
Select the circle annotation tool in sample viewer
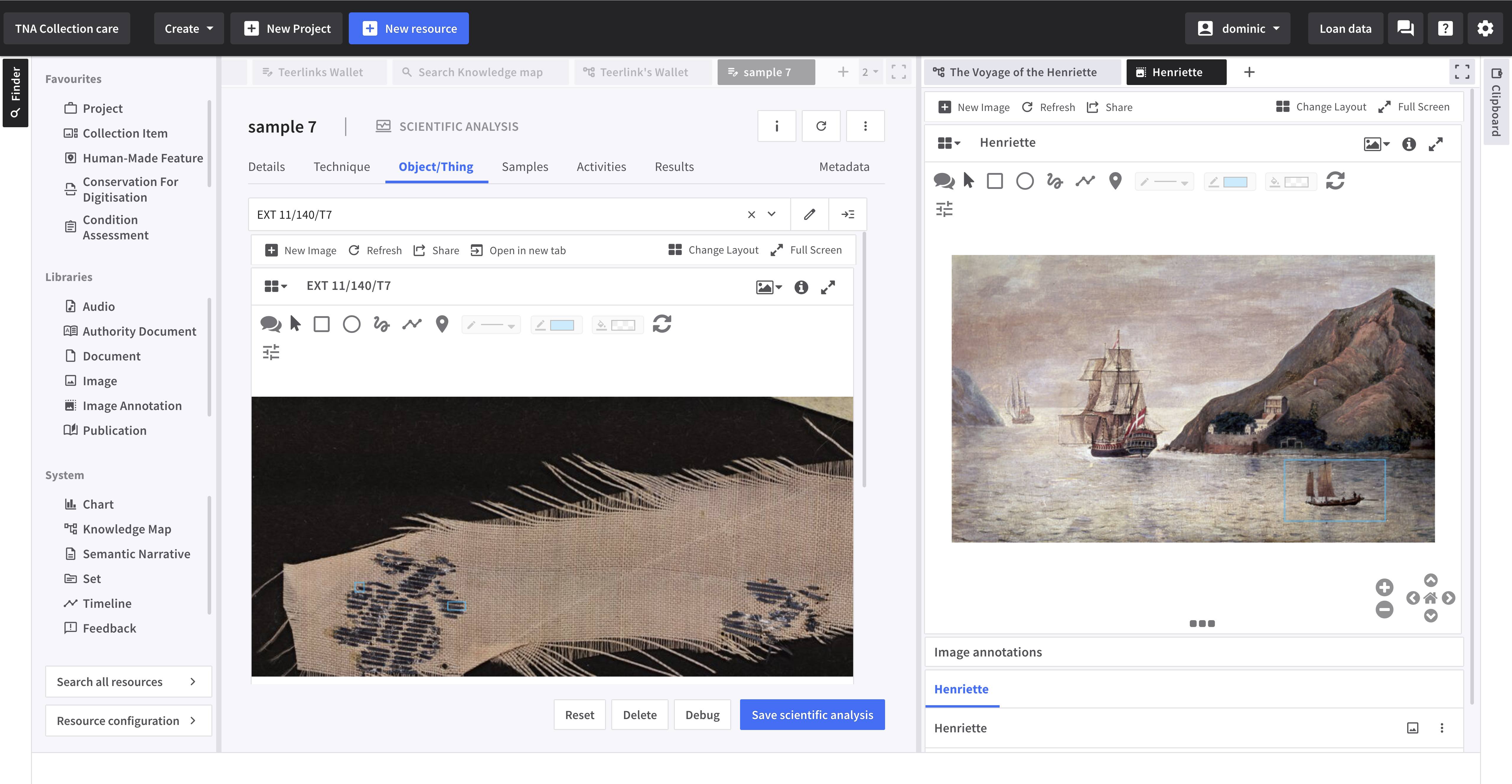352,324
